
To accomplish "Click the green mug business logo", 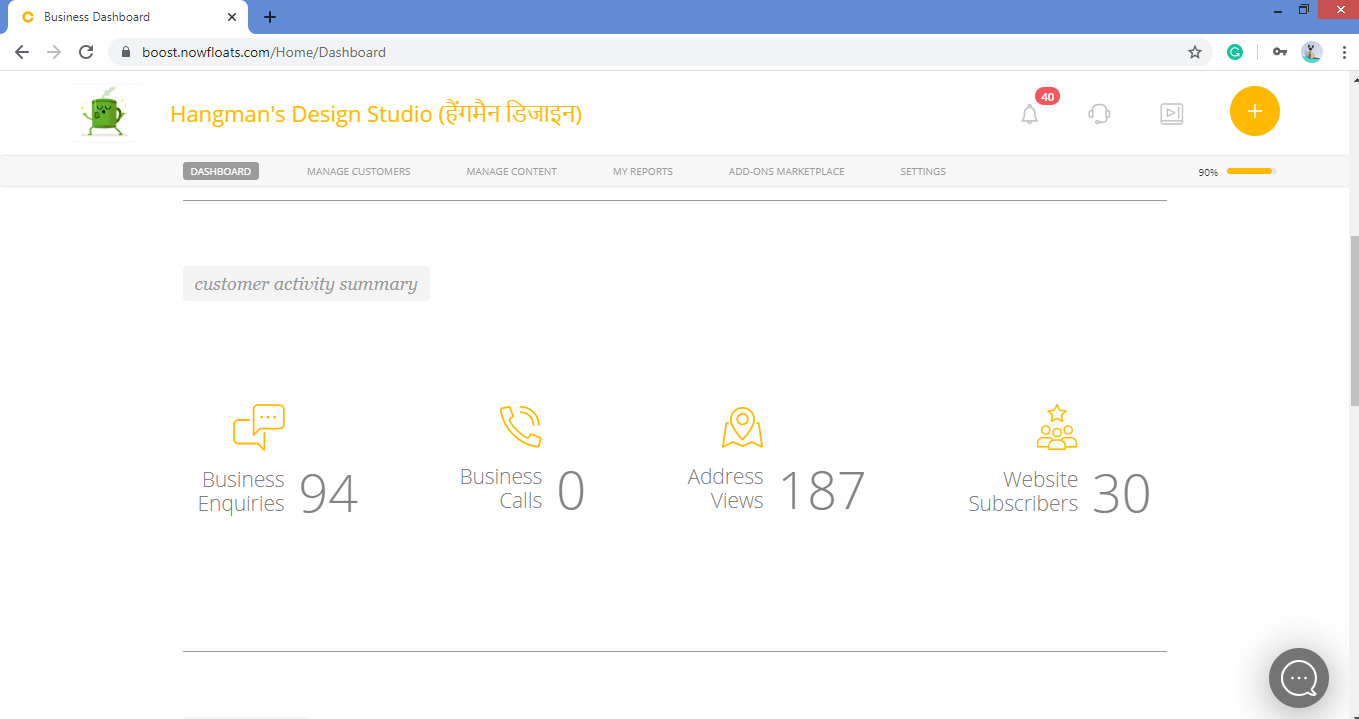I will click(103, 112).
